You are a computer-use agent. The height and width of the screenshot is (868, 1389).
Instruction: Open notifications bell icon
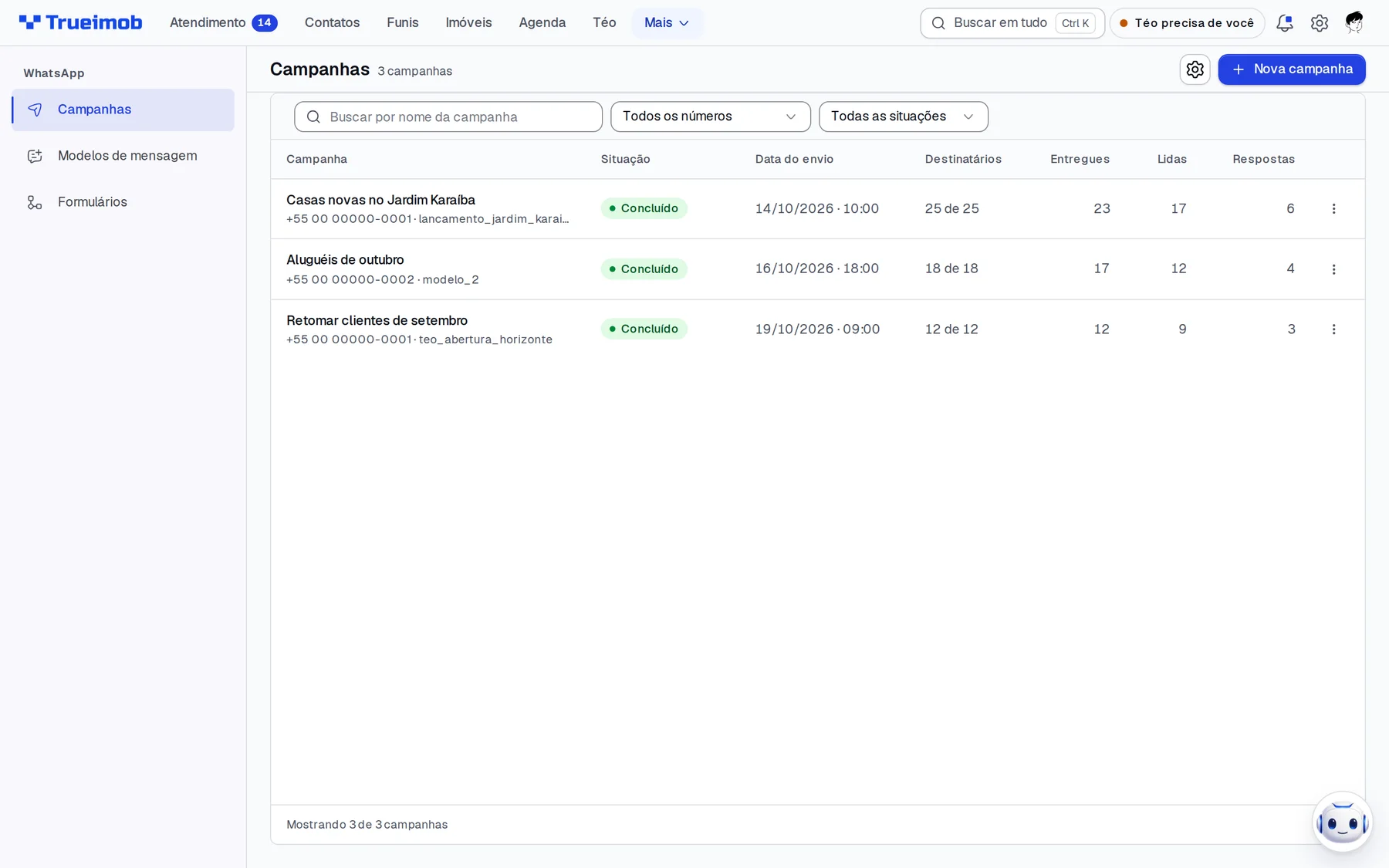[x=1285, y=23]
